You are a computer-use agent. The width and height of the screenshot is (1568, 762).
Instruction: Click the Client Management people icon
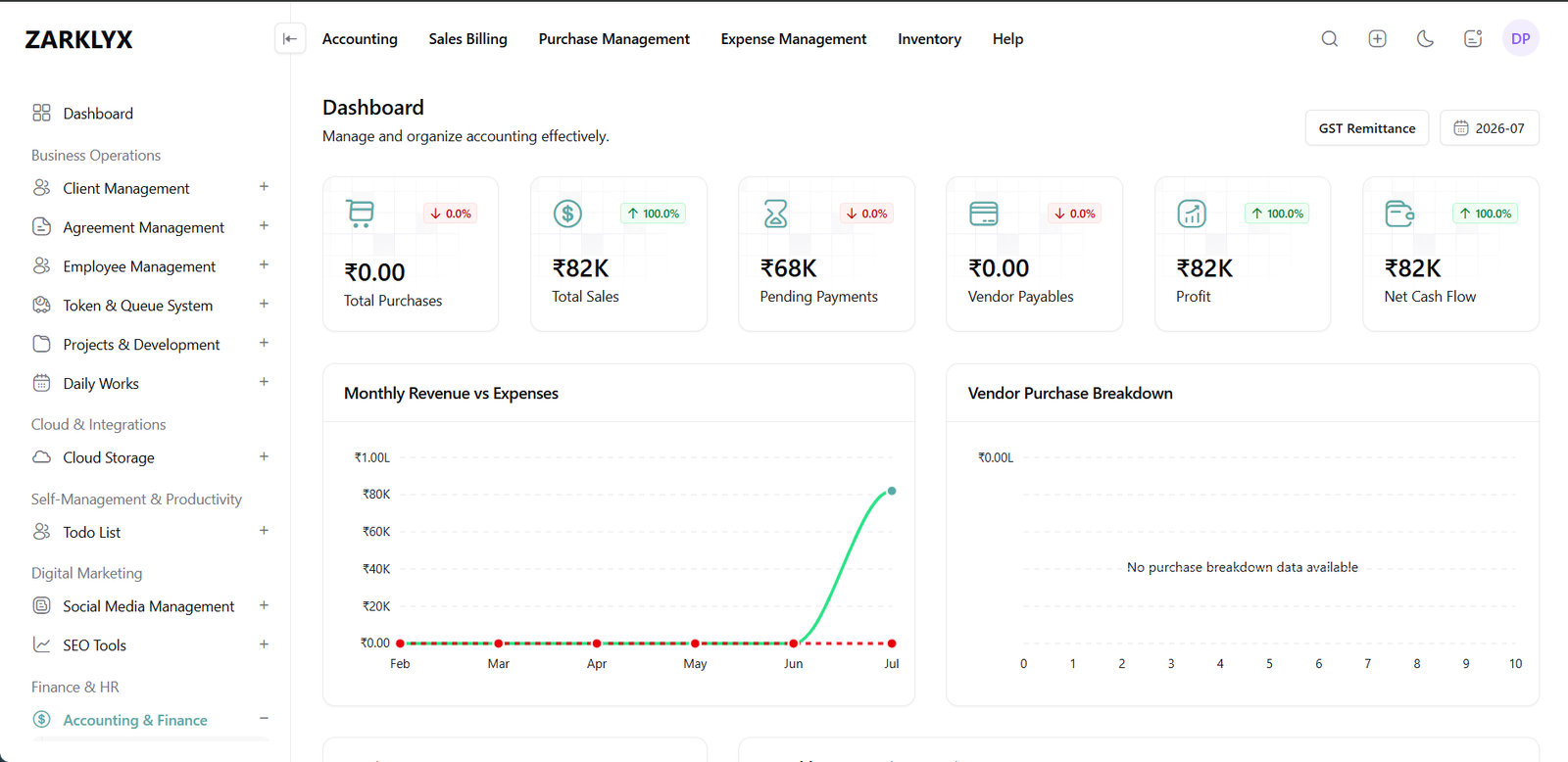41,188
